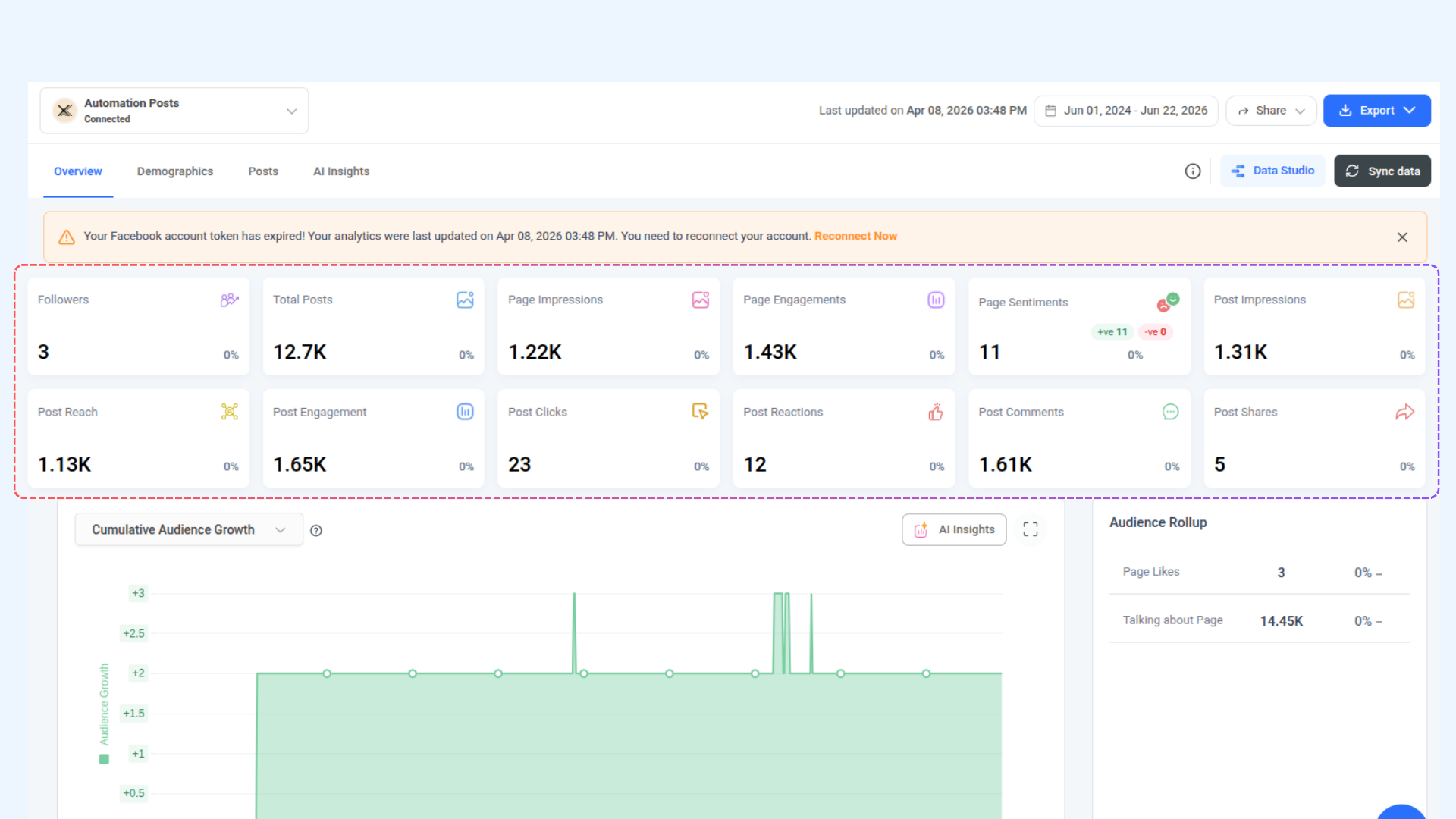Click the Sync data button
Viewport: 1456px width, 819px height.
(1382, 171)
